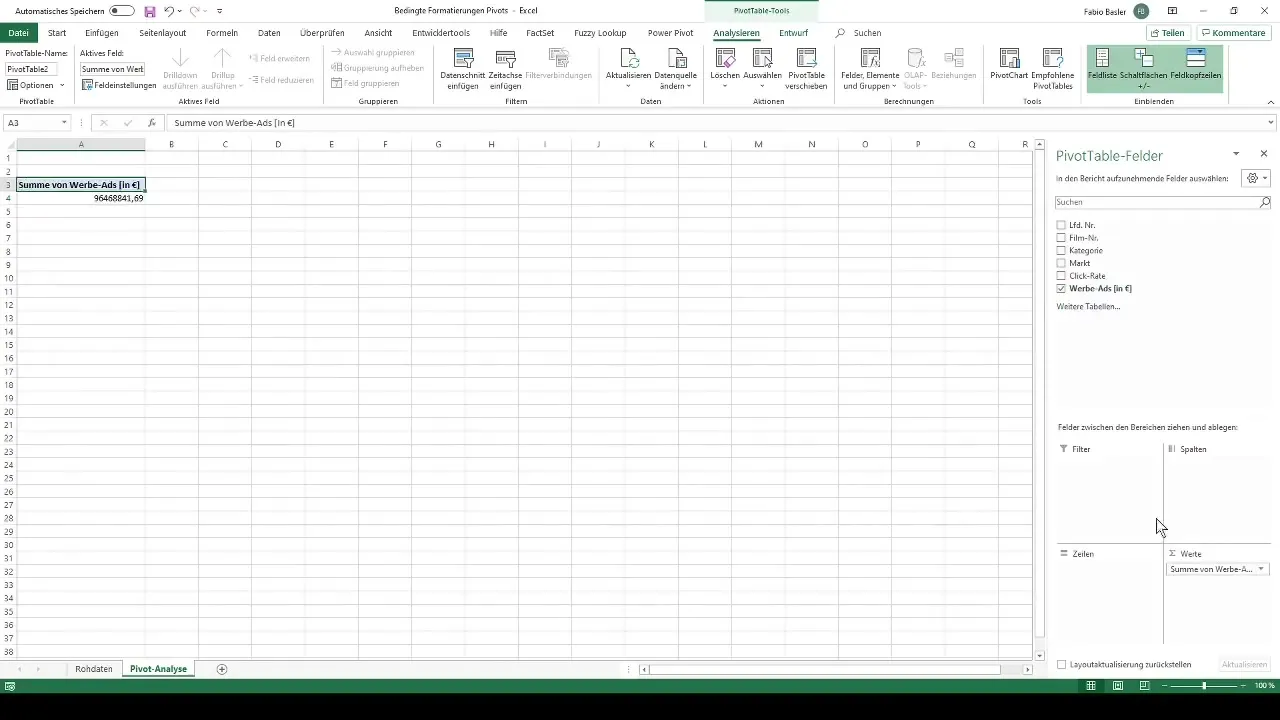This screenshot has height=720, width=1280.
Task: Switch to the Formeln tab
Action: 222,33
